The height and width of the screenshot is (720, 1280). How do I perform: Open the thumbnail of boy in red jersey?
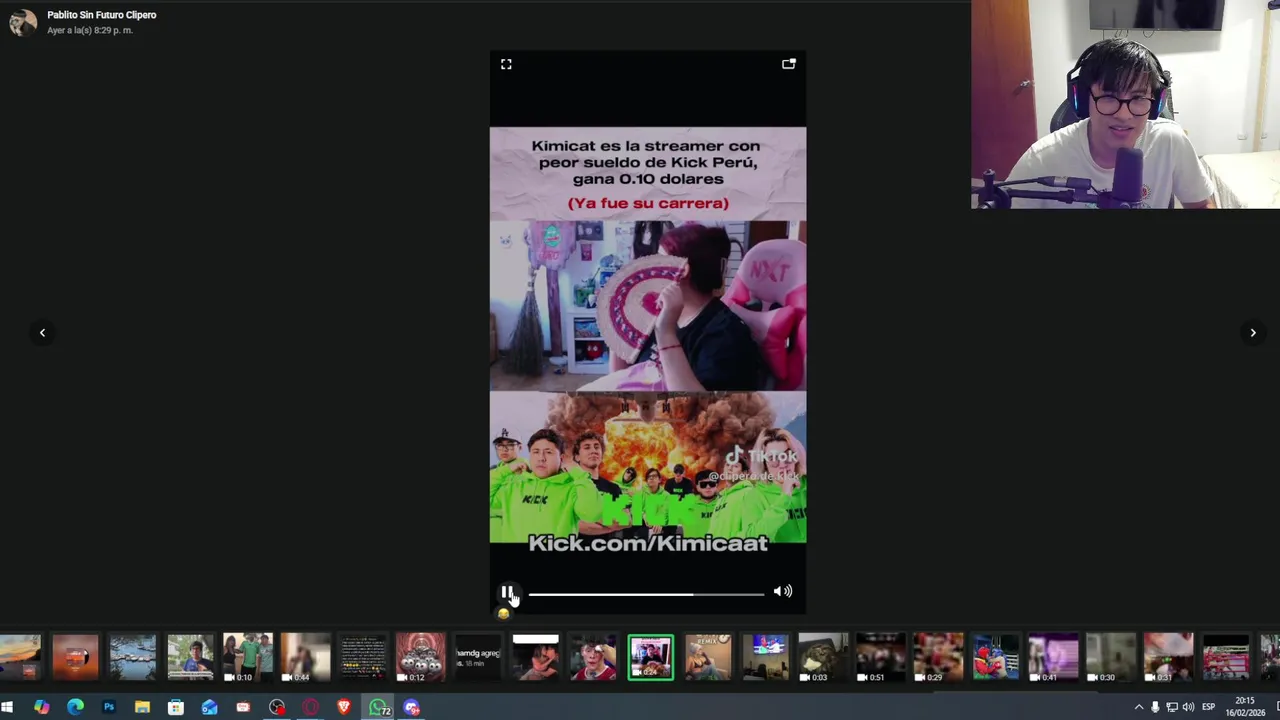(x=593, y=657)
